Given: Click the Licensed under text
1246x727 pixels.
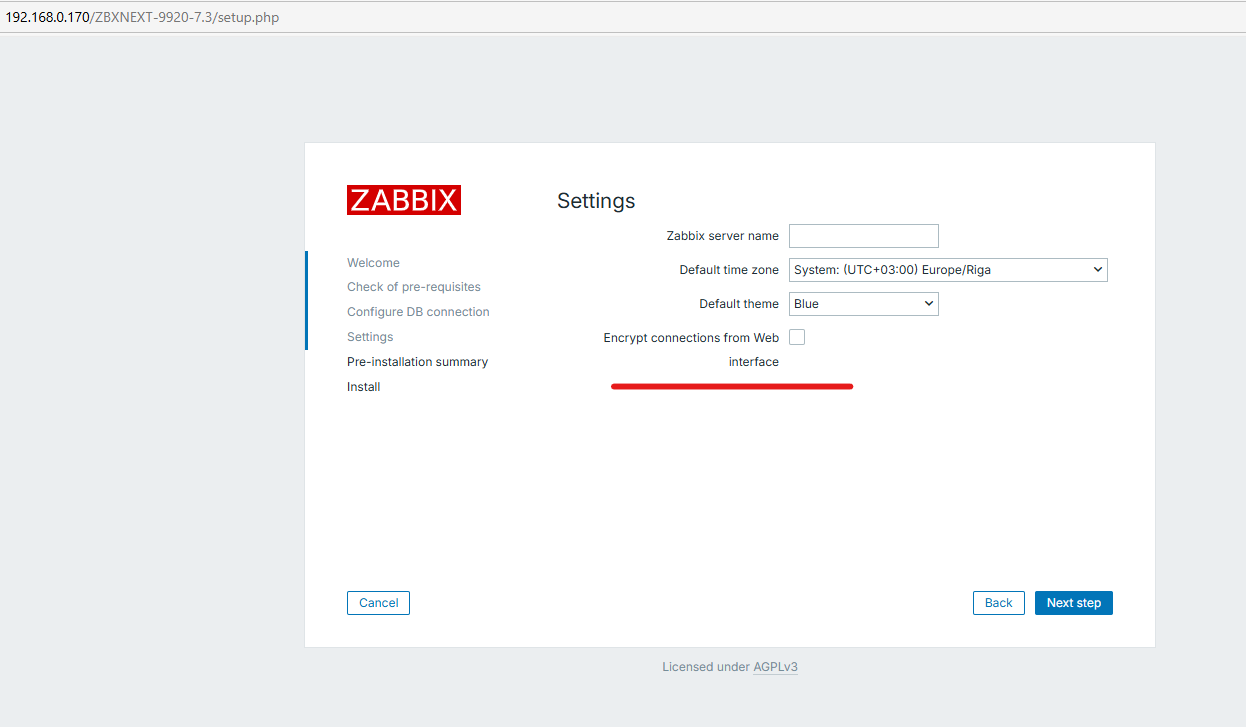Looking at the screenshot, I should pos(706,667).
